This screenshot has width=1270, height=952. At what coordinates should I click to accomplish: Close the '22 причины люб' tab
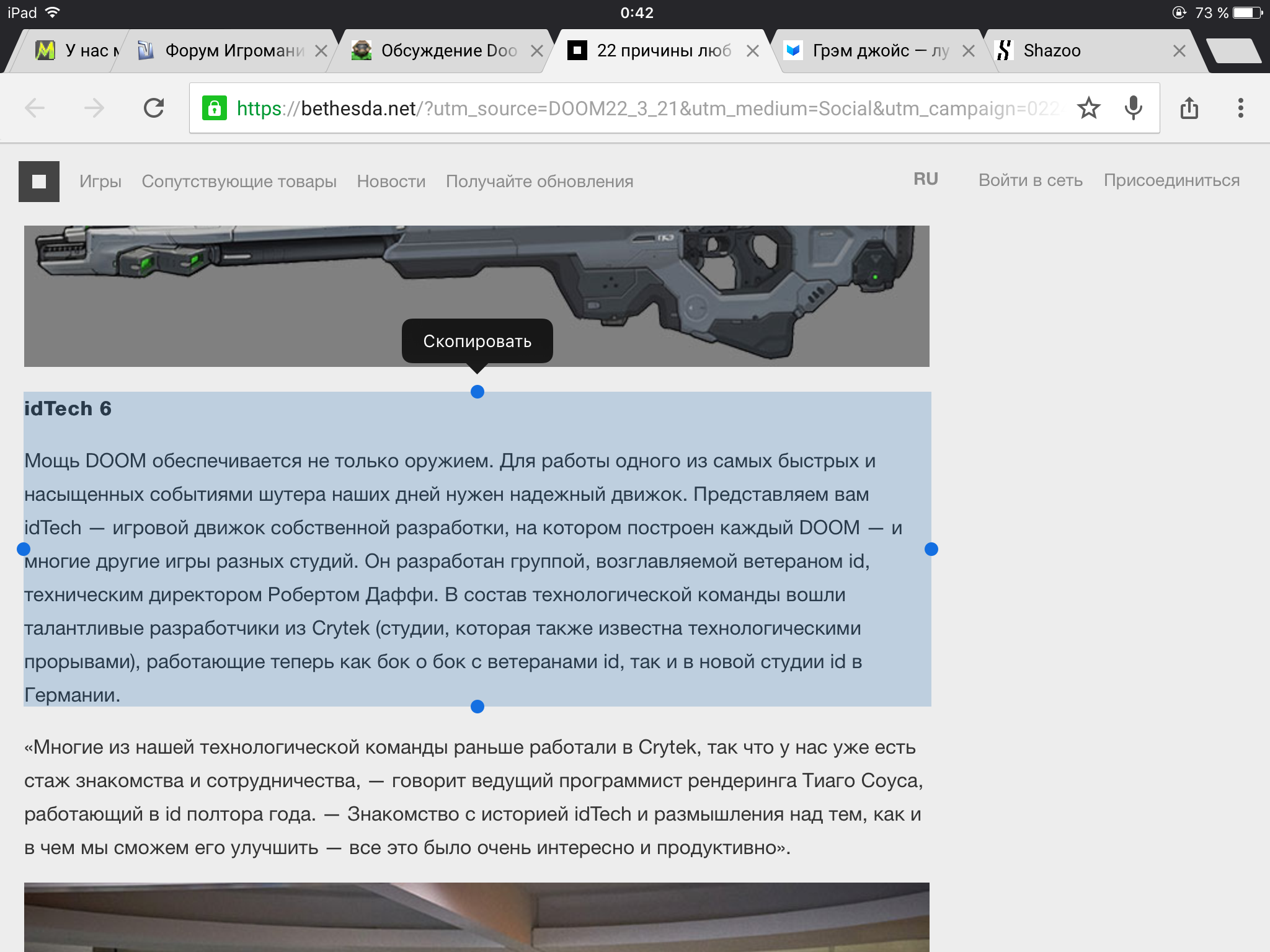click(x=753, y=51)
